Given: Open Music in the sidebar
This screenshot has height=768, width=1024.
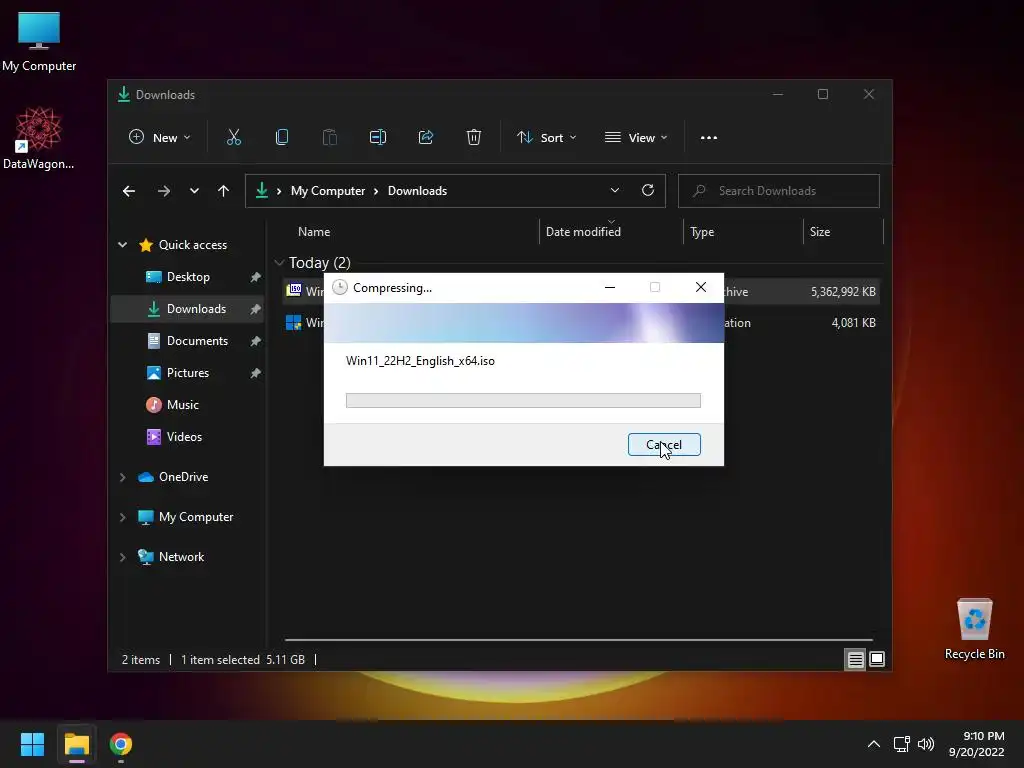Looking at the screenshot, I should coord(172,405).
